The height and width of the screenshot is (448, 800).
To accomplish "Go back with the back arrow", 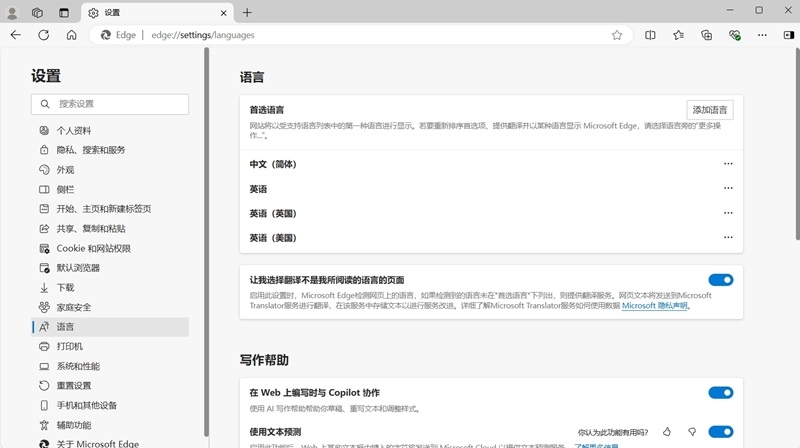I will click(x=16, y=35).
